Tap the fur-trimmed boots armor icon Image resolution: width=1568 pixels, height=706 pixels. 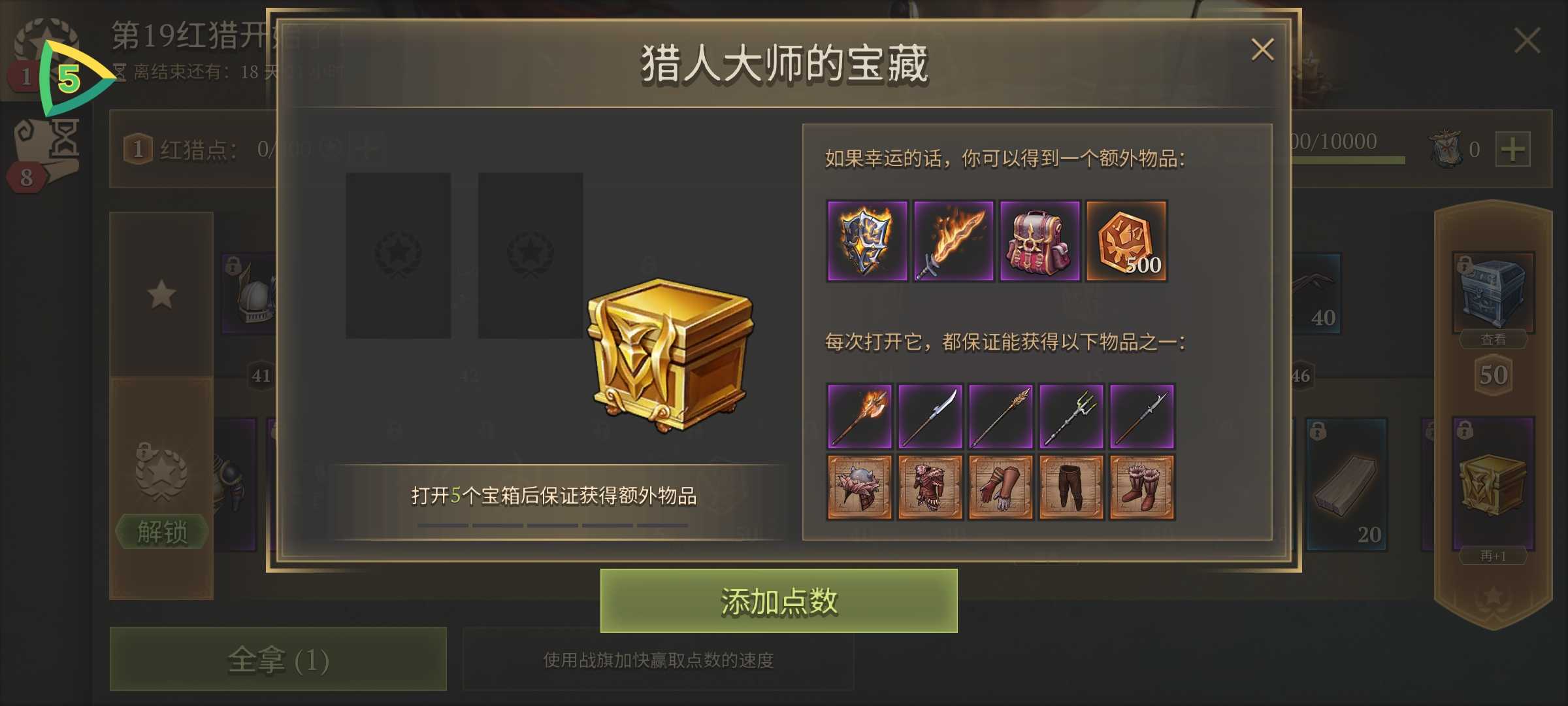(x=1142, y=488)
